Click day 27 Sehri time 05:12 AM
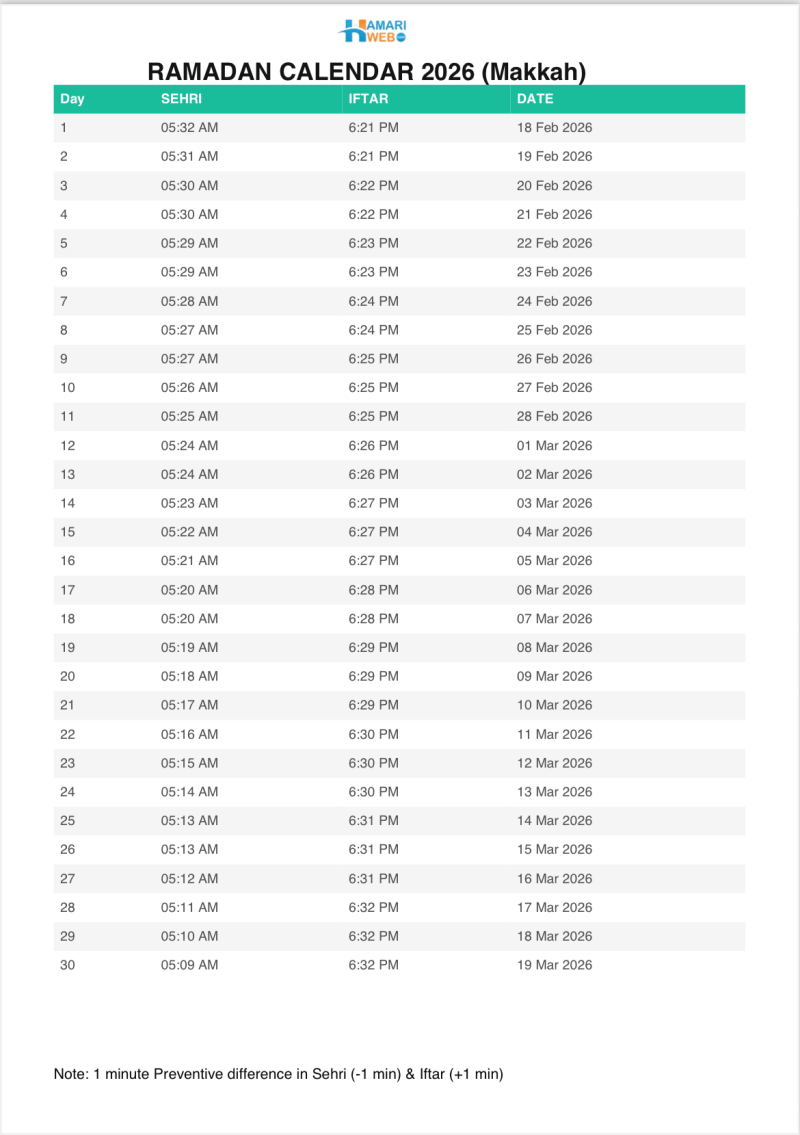Screen dimensions: 800x1135 point(189,879)
